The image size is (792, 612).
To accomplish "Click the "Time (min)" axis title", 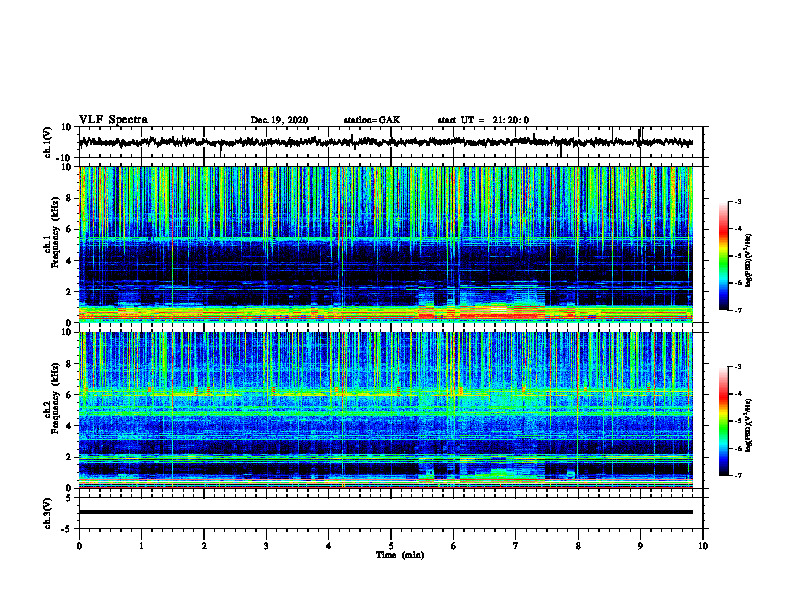I will point(400,555).
